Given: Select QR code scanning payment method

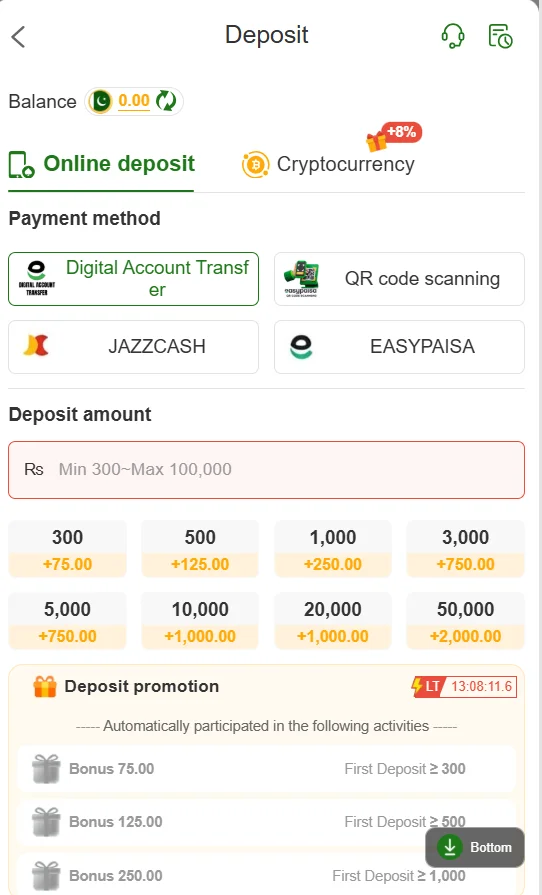Looking at the screenshot, I should 399,279.
